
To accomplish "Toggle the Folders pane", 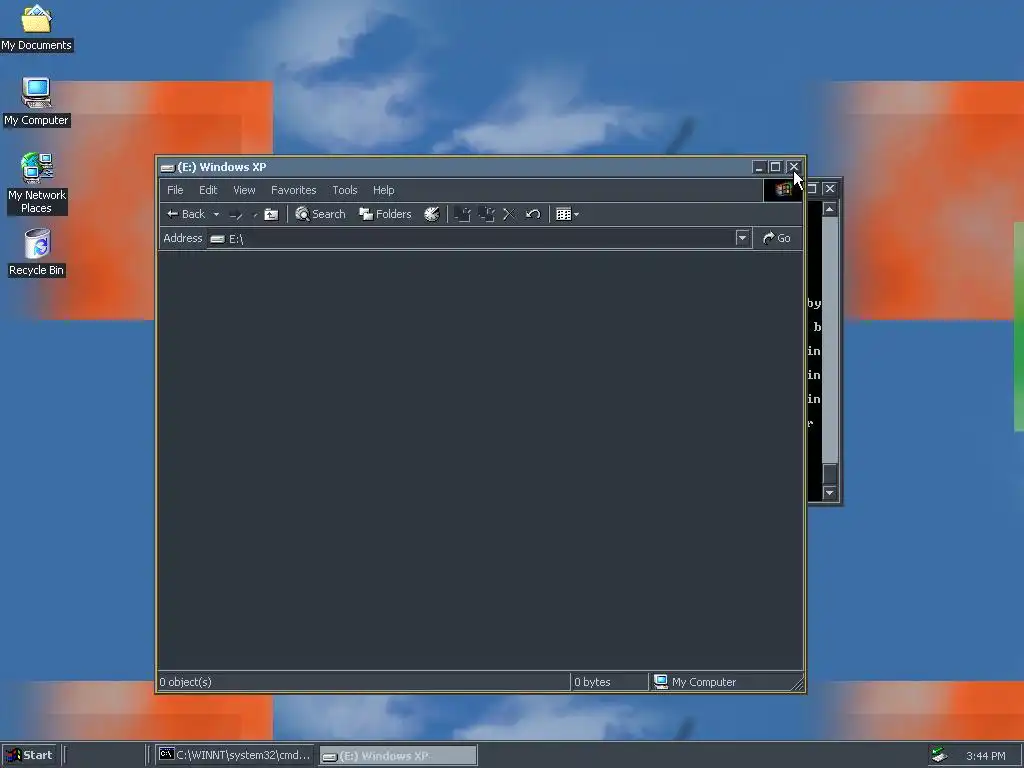I will point(385,214).
